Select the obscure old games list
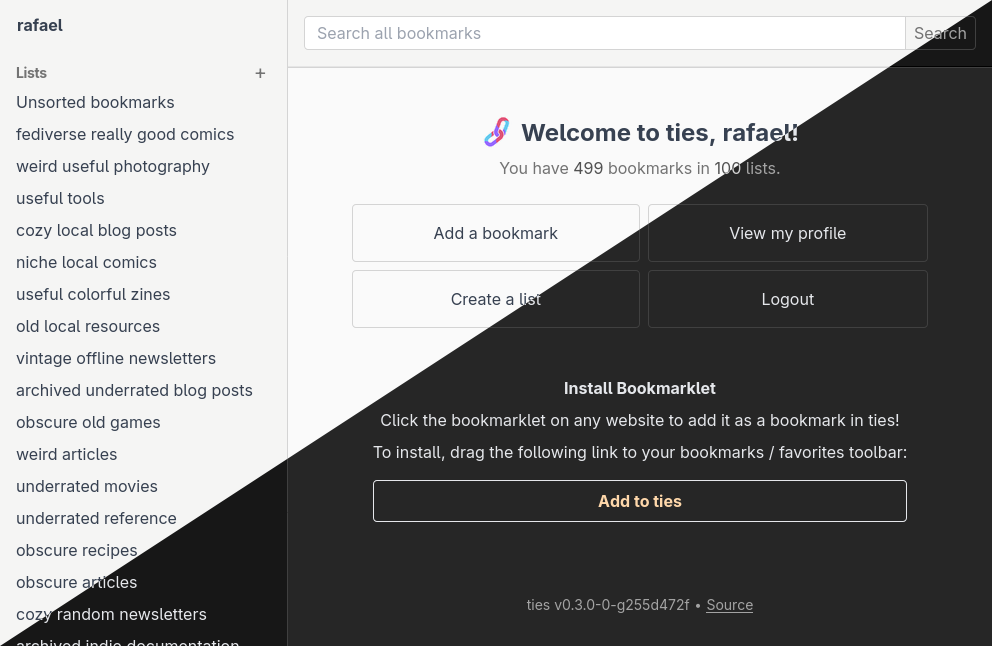 [88, 422]
